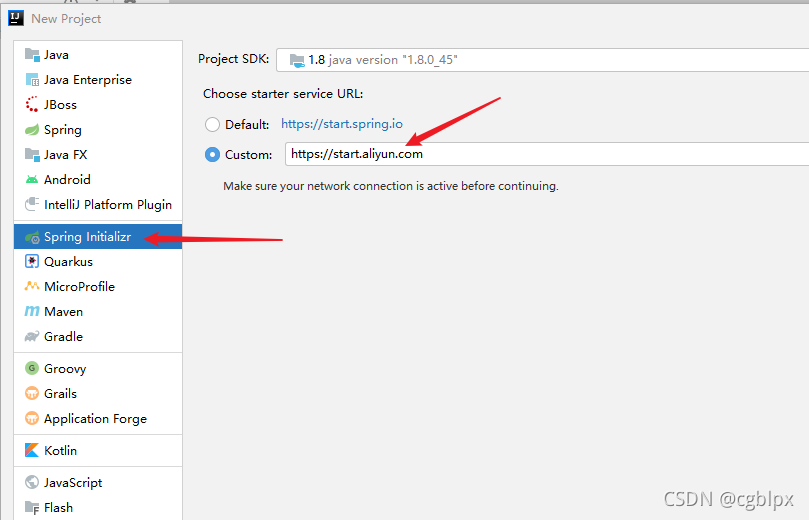Click 'Choose starter service URL:' text
This screenshot has width=809, height=520.
[x=283, y=94]
